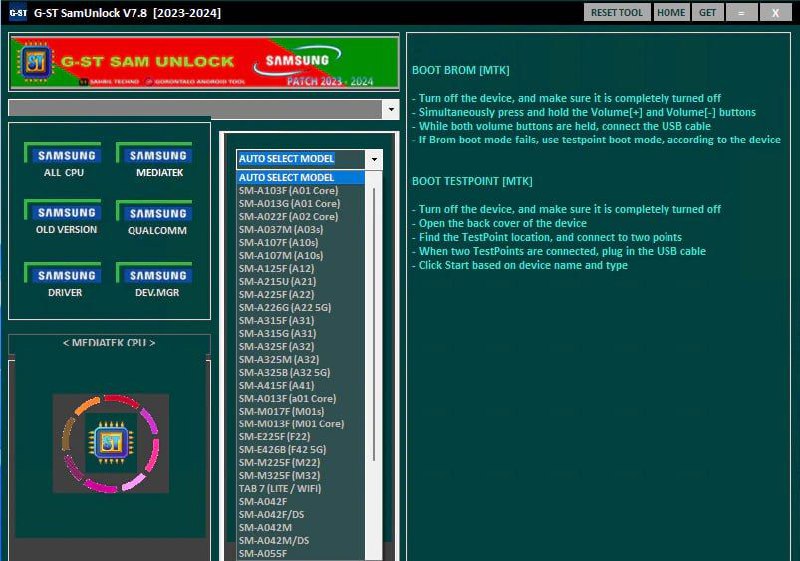Expand the gray top dropdown arrow

(x=391, y=109)
